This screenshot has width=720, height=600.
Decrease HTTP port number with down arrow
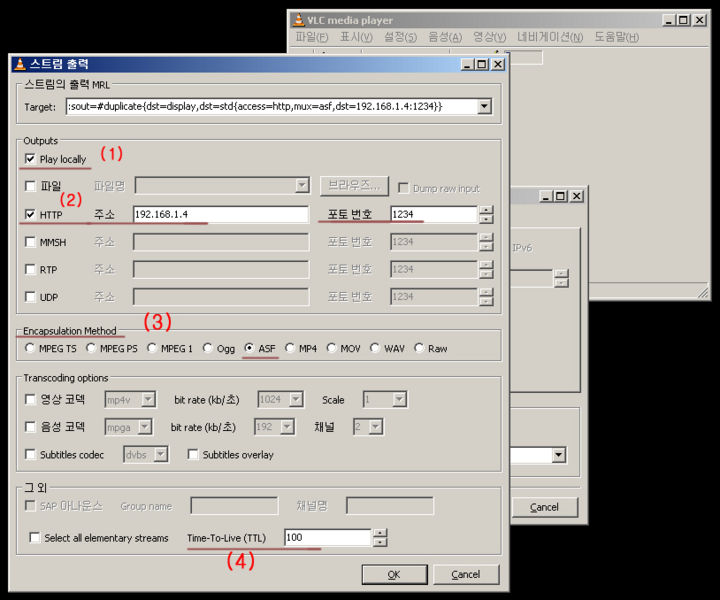click(486, 219)
